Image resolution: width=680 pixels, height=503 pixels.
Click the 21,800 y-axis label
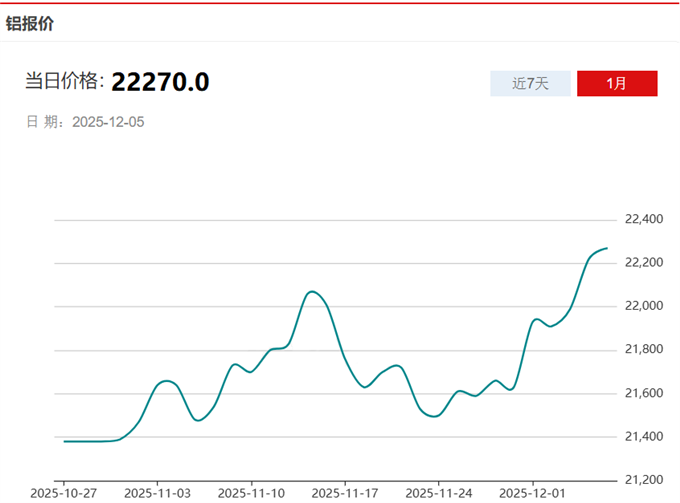pos(644,349)
